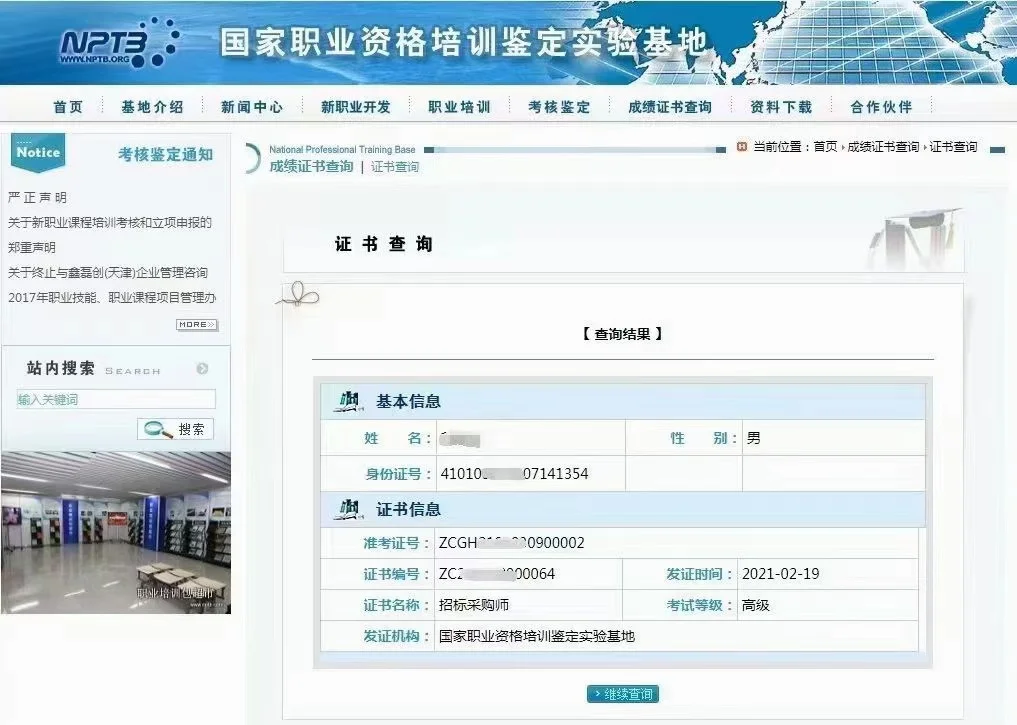Image resolution: width=1017 pixels, height=725 pixels.
Task: Click the Notice flag icon
Action: (x=36, y=152)
